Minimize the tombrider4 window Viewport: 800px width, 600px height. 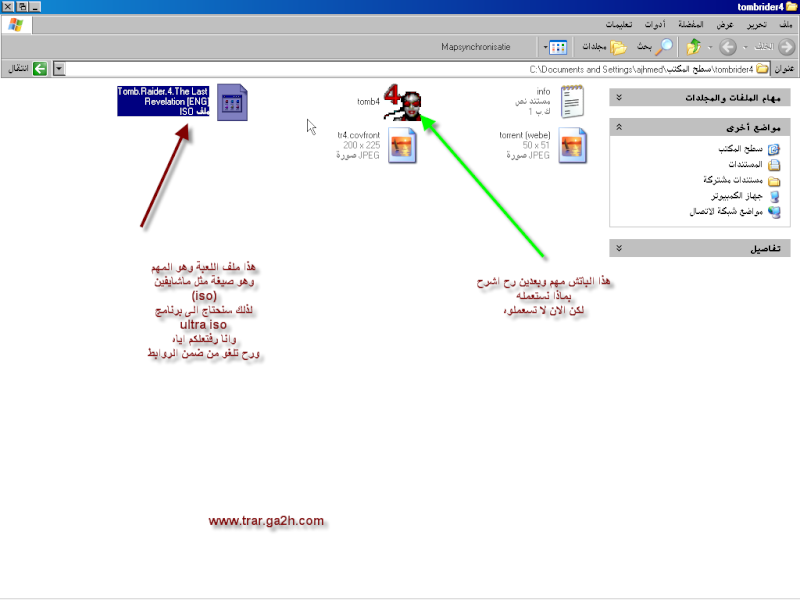point(35,7)
